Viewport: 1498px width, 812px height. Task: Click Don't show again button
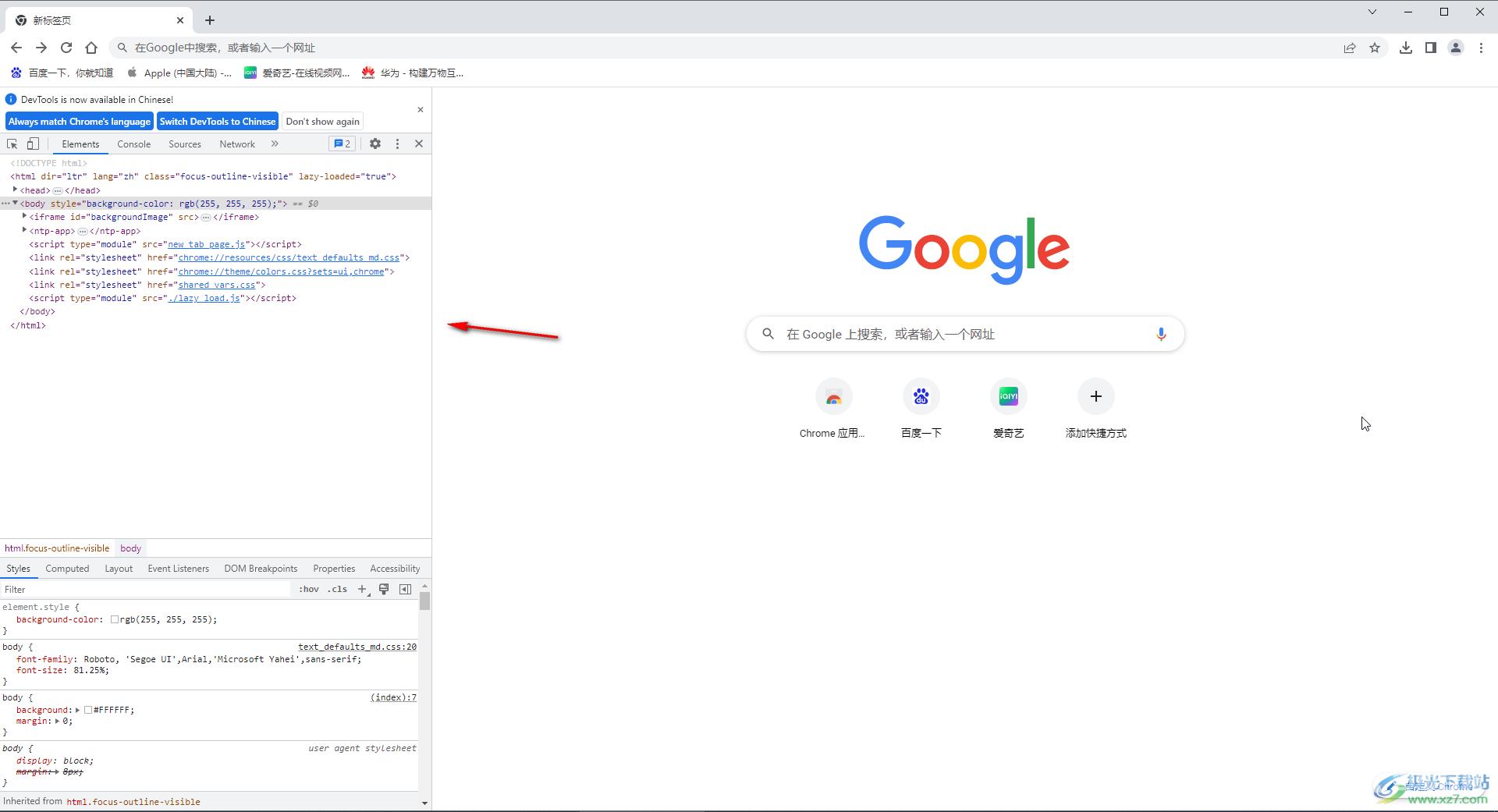[x=323, y=122]
